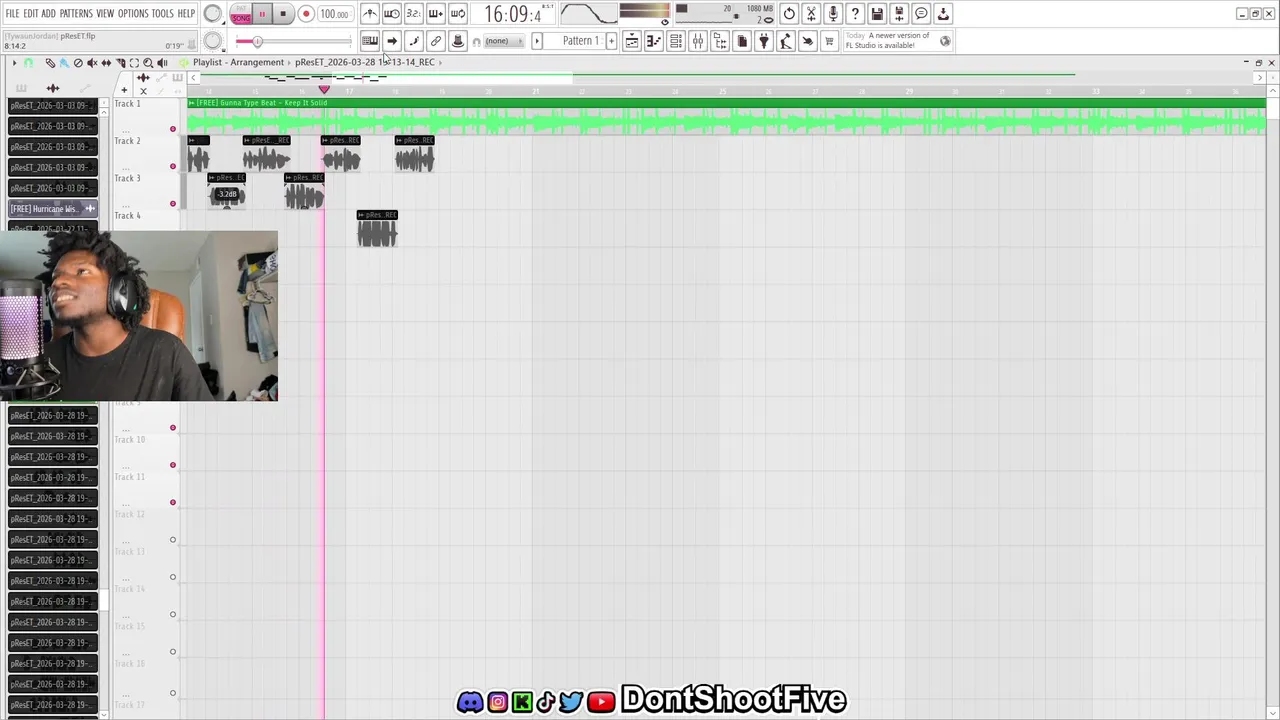Select the [FREE] Hurricane Wis.. sample in picker
The width and height of the screenshot is (1280, 720).
click(x=53, y=209)
